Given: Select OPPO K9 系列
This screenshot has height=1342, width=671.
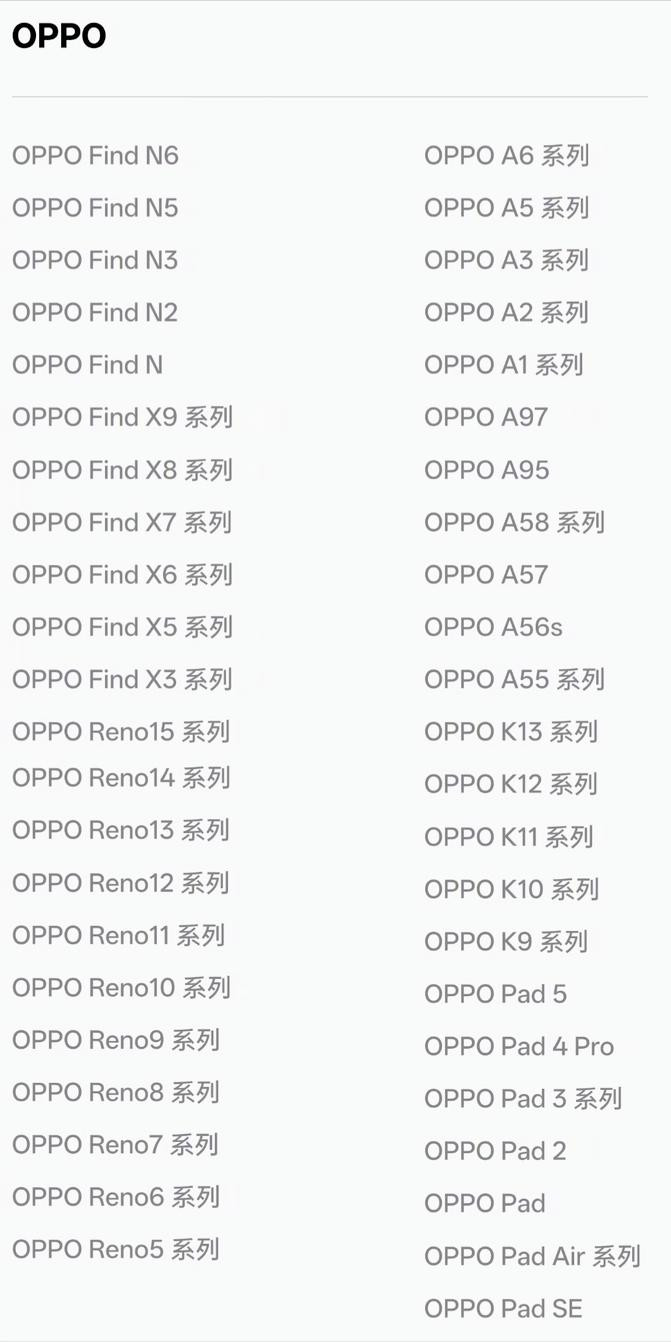Looking at the screenshot, I should click(x=505, y=942).
